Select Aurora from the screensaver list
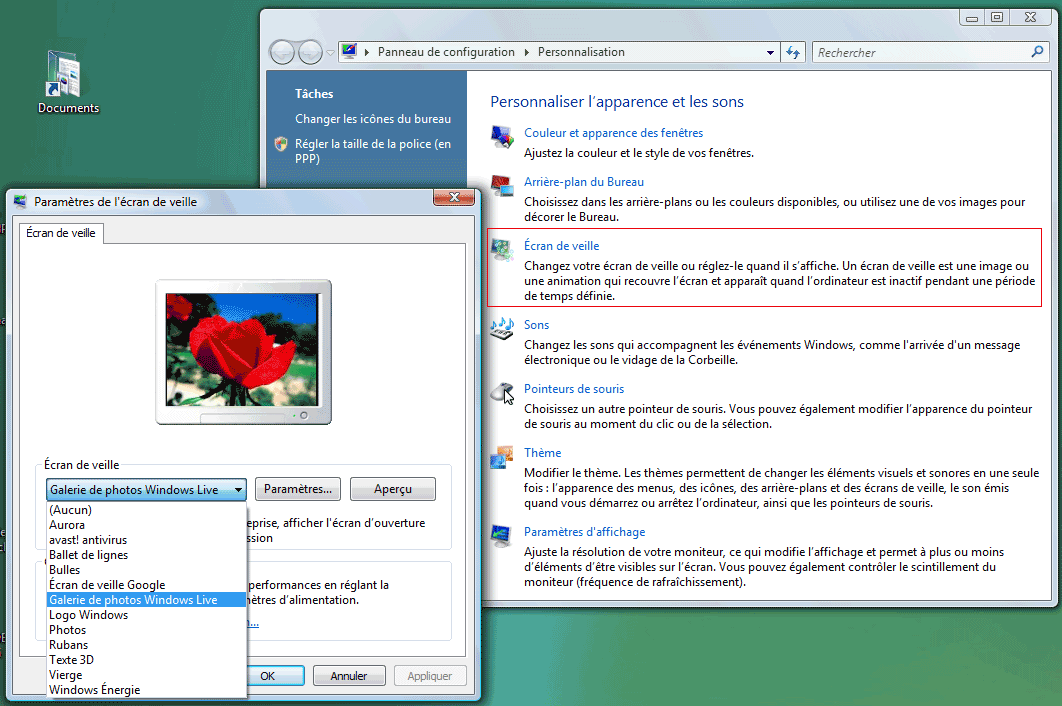 coord(67,525)
